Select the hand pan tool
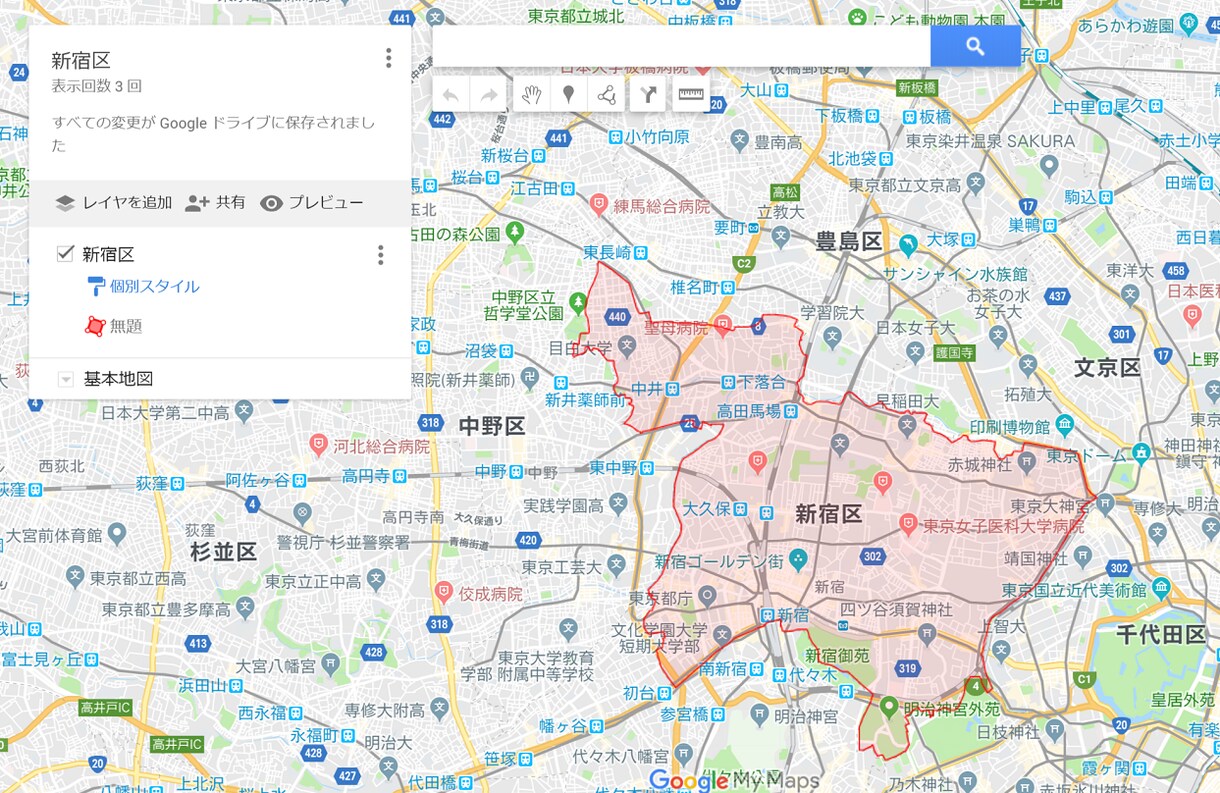 531,95
